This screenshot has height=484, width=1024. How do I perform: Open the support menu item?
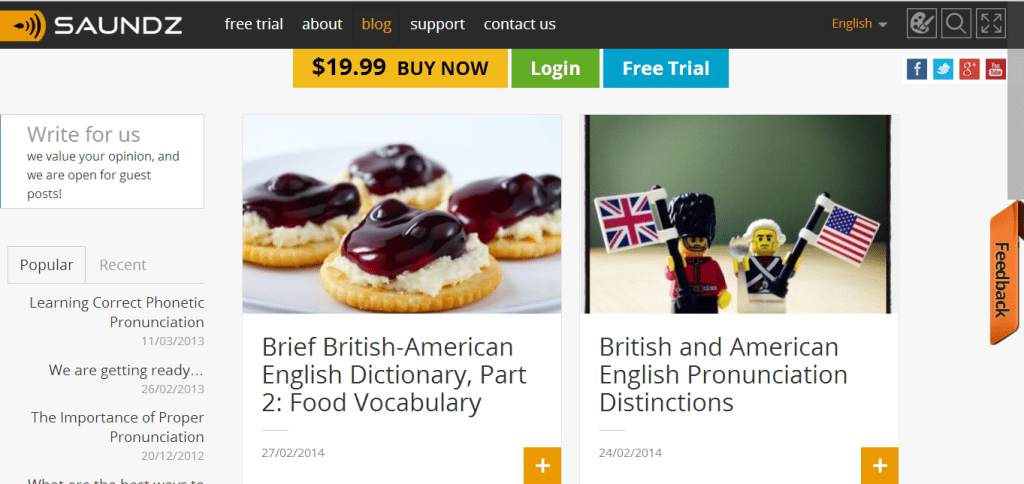[438, 24]
